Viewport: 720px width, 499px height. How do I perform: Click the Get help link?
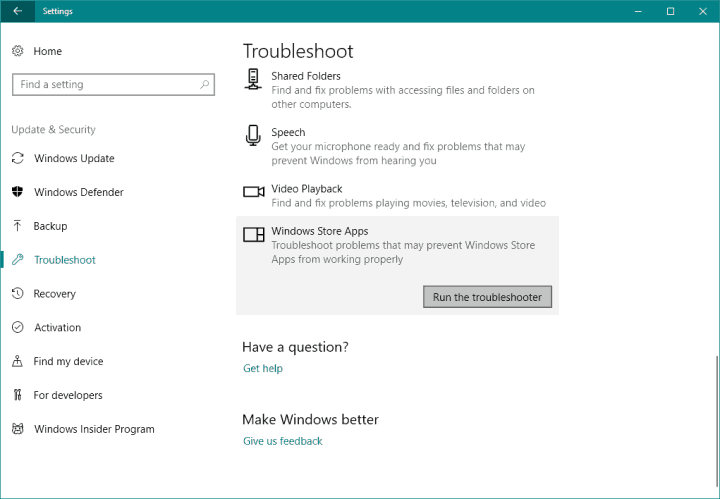[263, 368]
